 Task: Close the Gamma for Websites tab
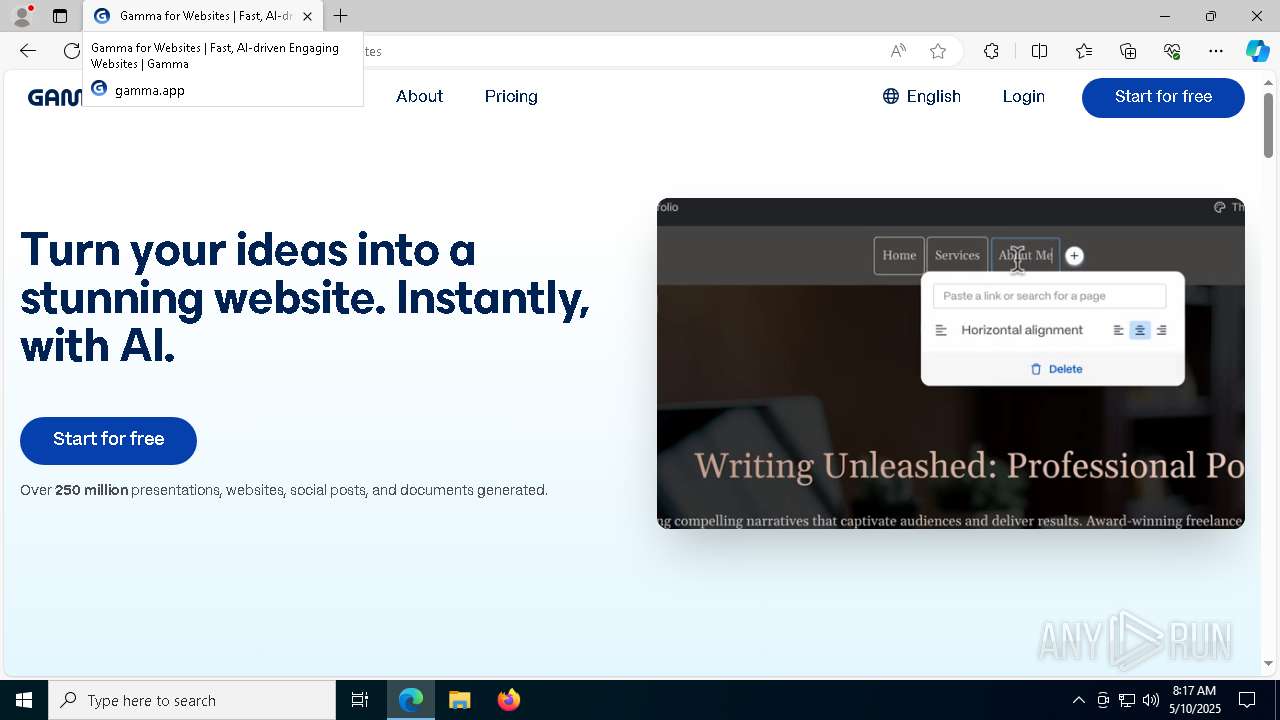click(307, 16)
